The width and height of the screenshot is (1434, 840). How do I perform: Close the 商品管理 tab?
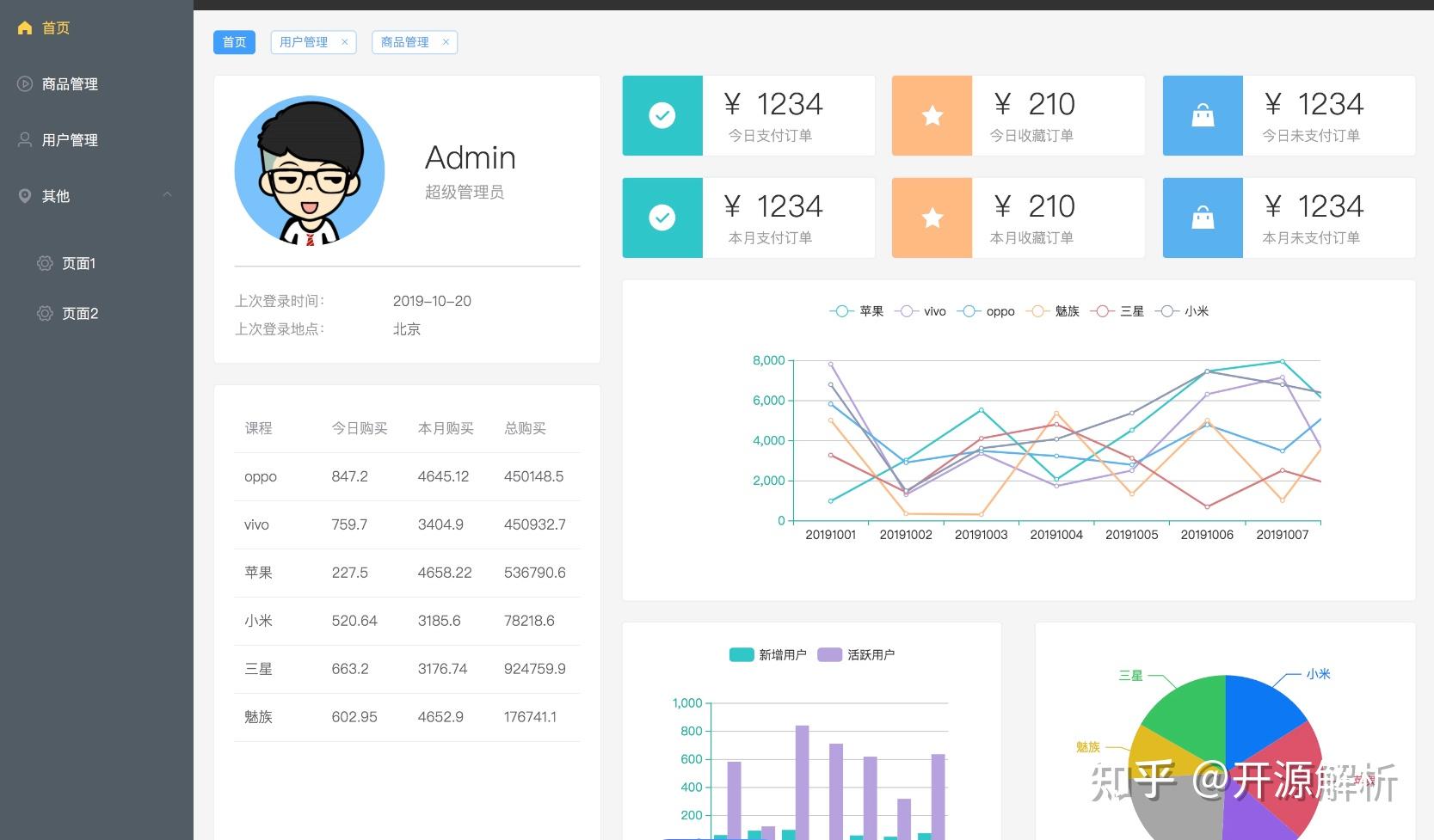[x=446, y=42]
